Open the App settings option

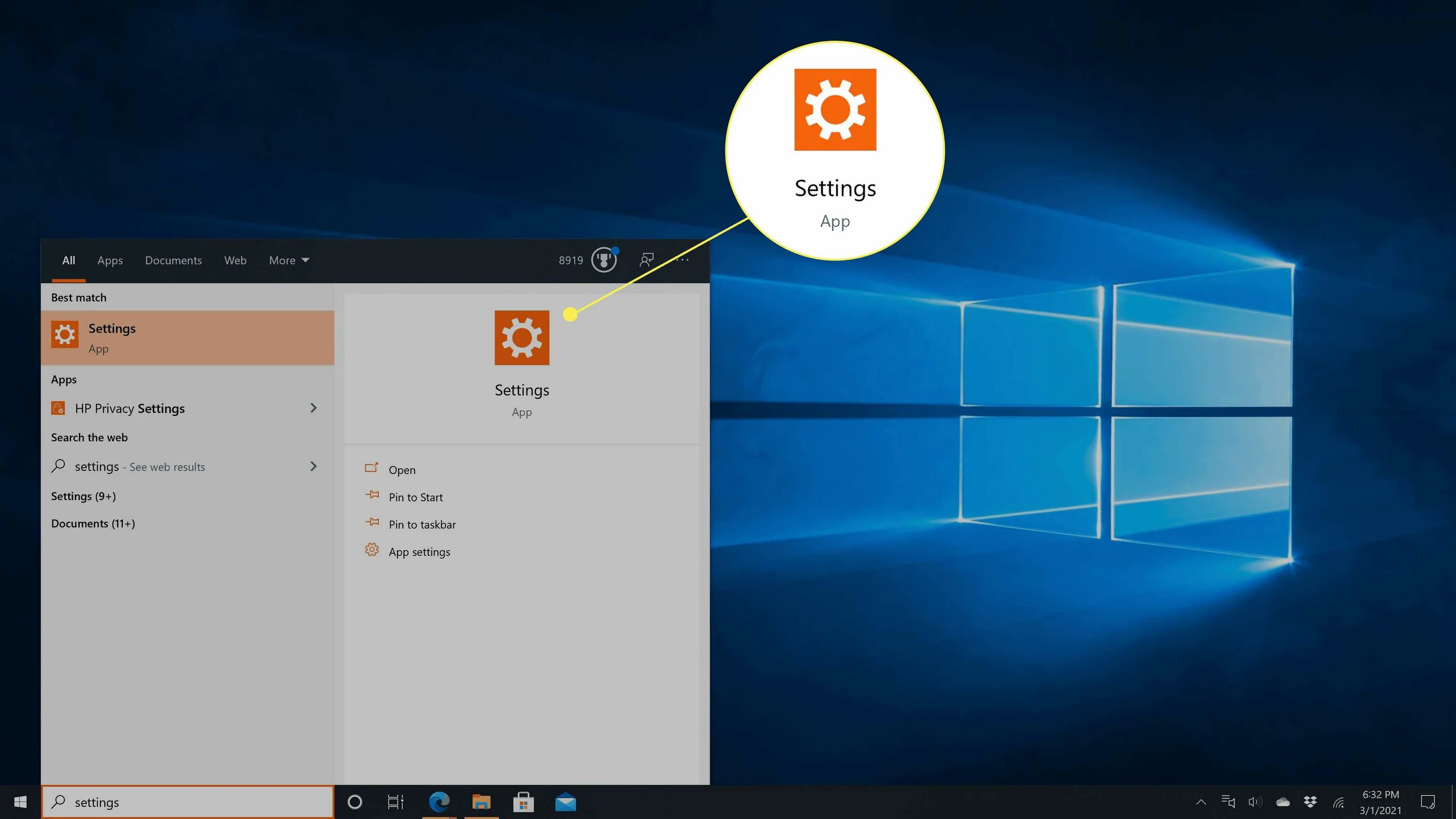[419, 551]
